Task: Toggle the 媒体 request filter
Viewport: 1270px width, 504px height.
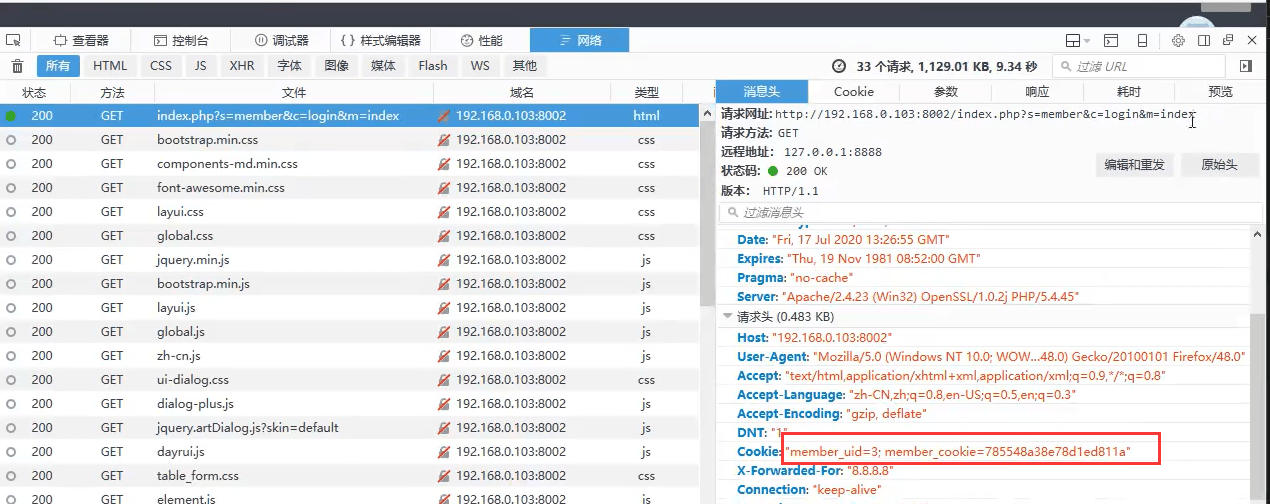Action: 384,66
